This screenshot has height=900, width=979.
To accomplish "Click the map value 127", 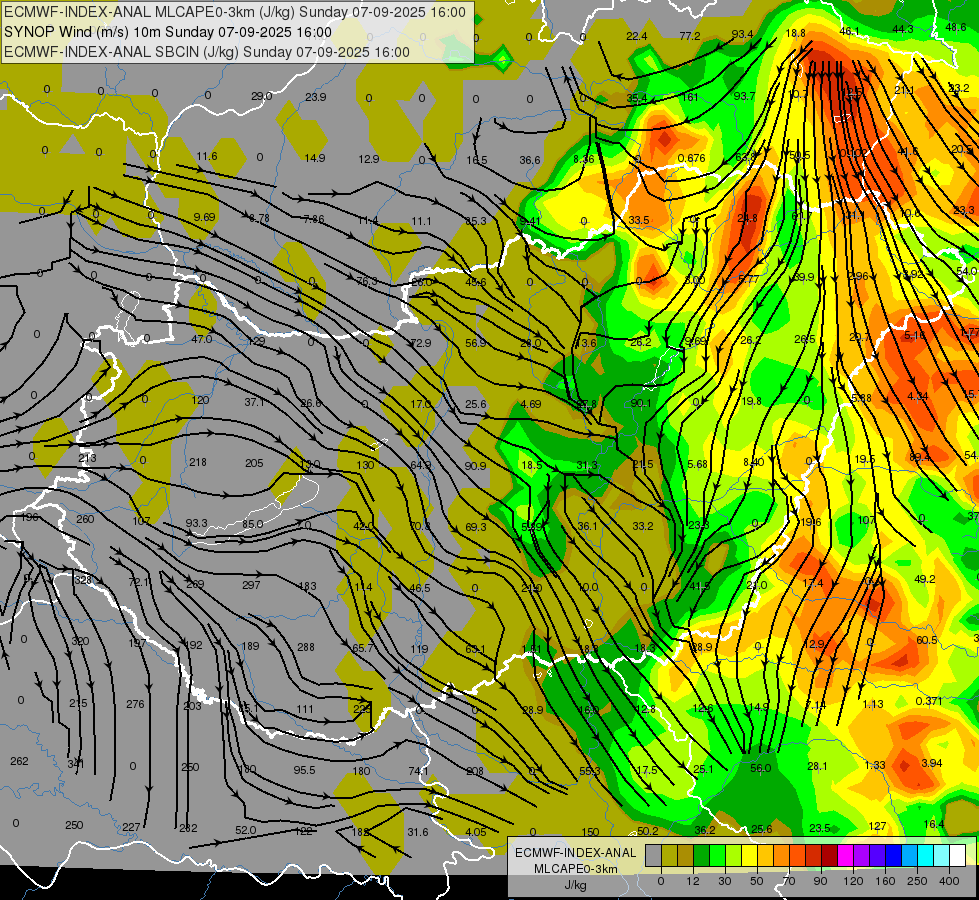I will [877, 826].
